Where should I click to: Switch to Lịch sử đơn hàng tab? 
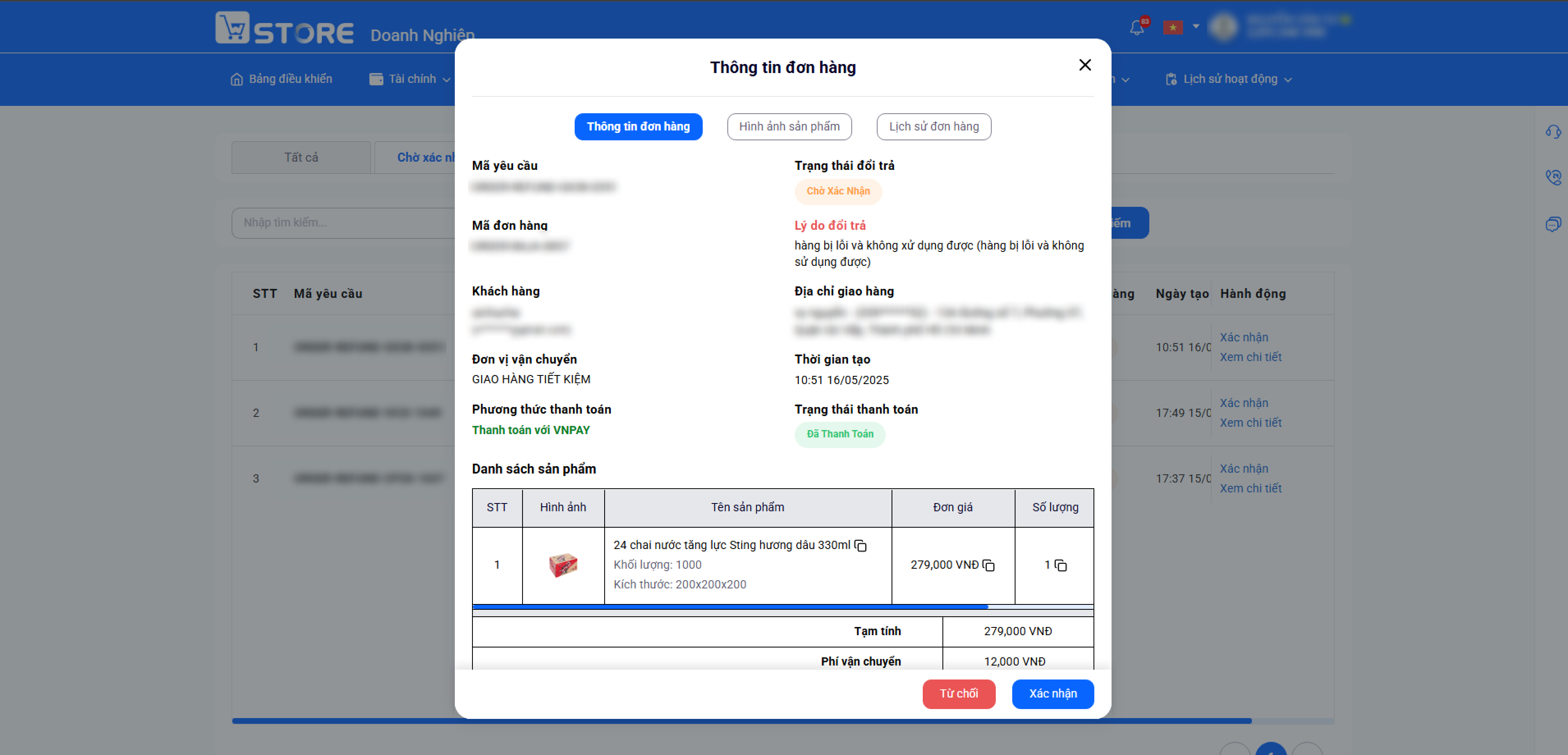coord(934,126)
